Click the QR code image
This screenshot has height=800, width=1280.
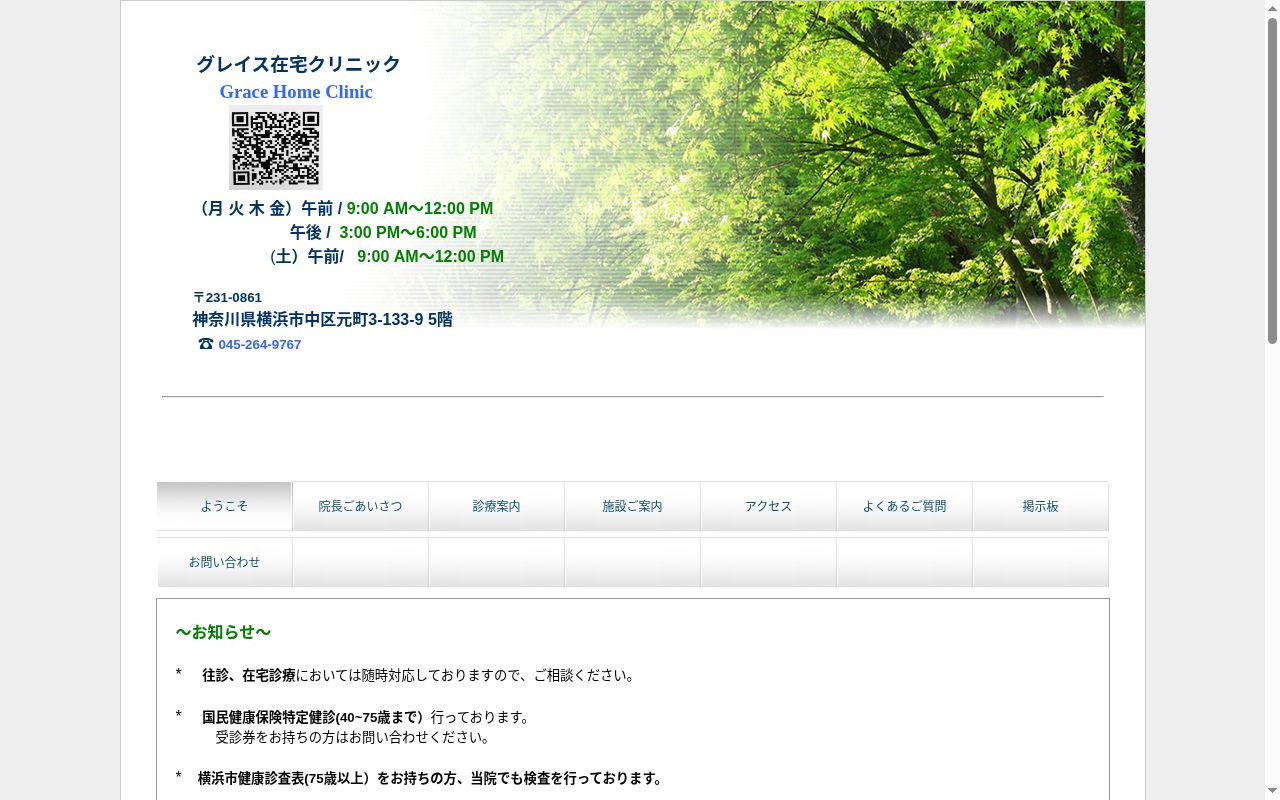[x=275, y=149]
